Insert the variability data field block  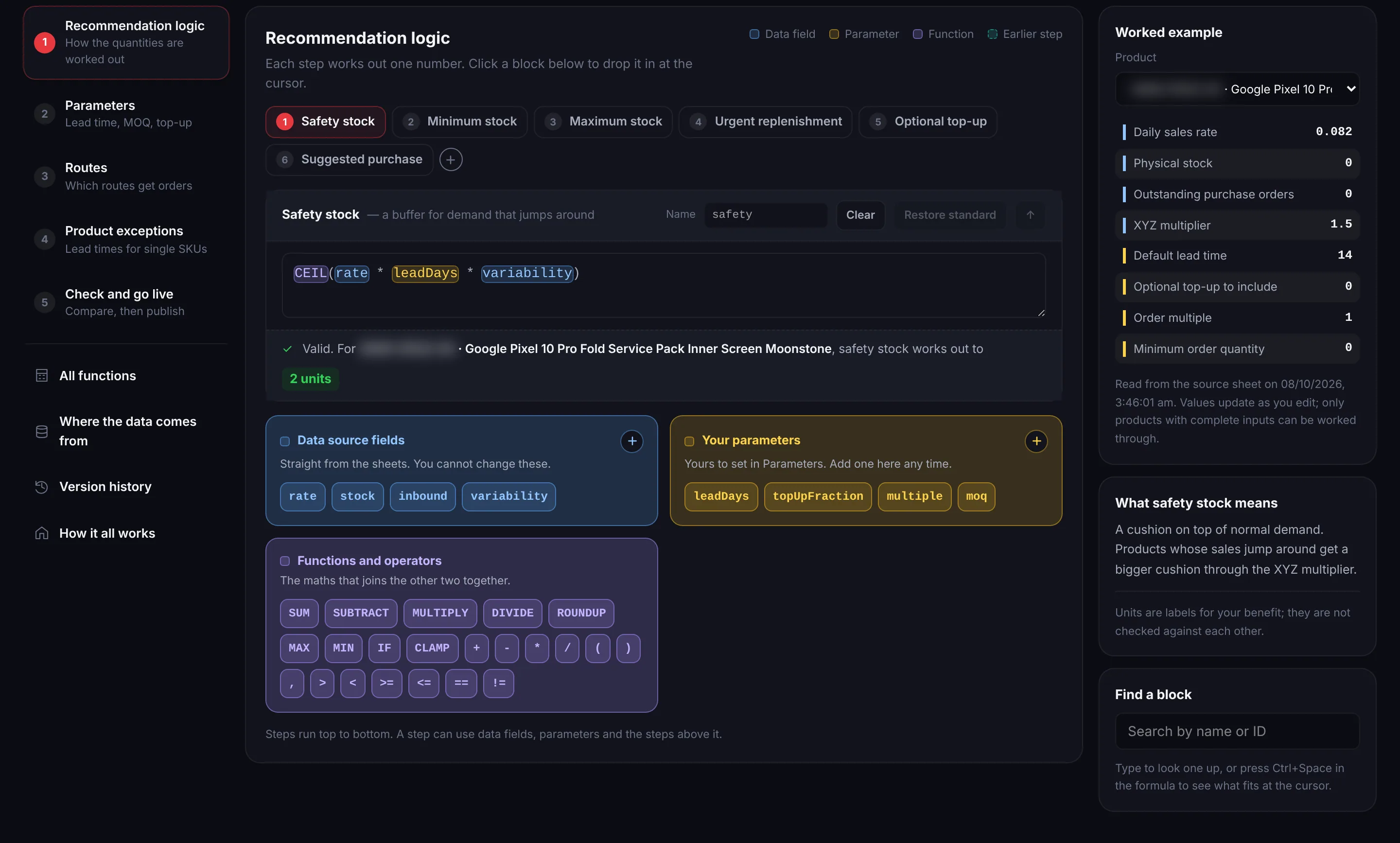(509, 496)
